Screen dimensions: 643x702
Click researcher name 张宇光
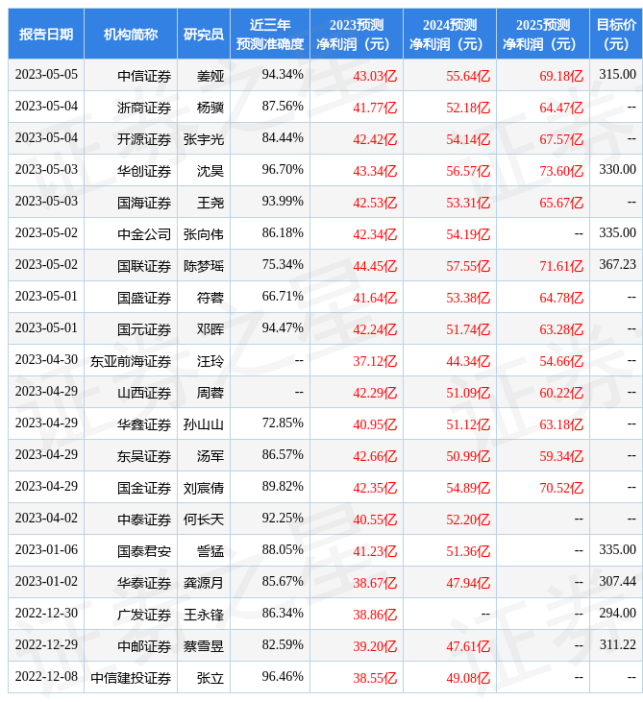[x=203, y=139]
